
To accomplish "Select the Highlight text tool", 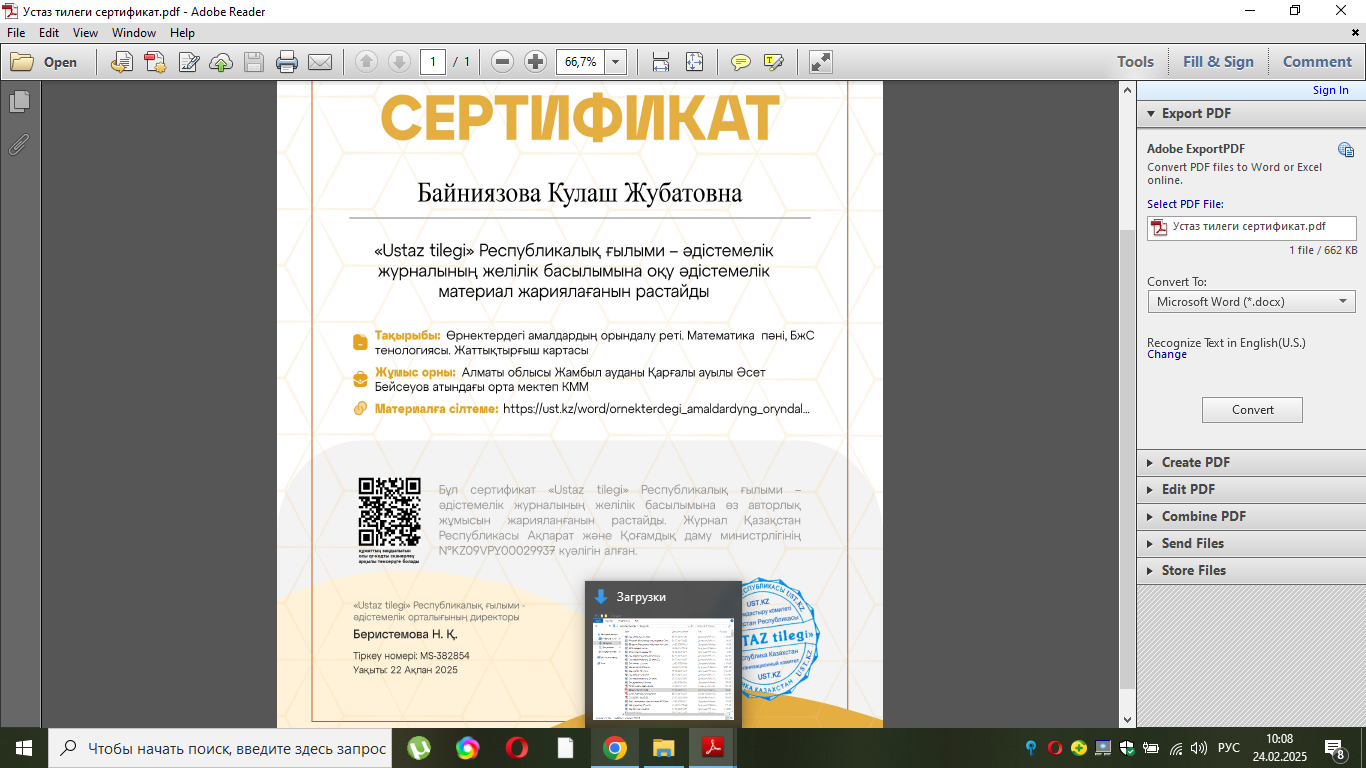I will point(773,62).
